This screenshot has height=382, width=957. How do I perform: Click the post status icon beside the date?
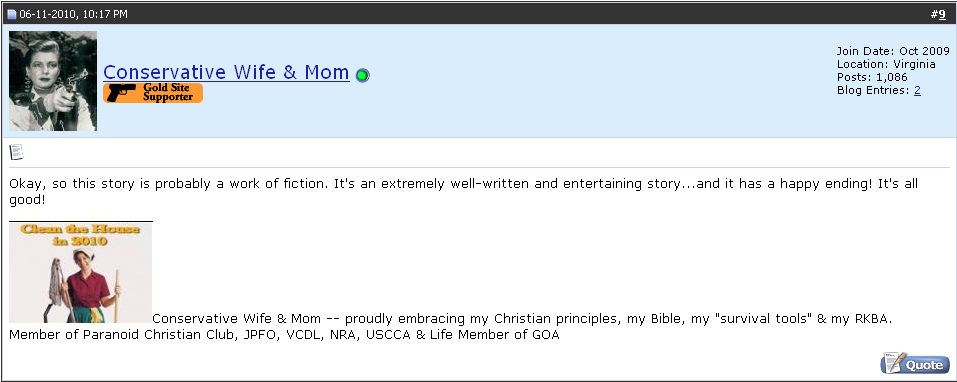pos(12,14)
